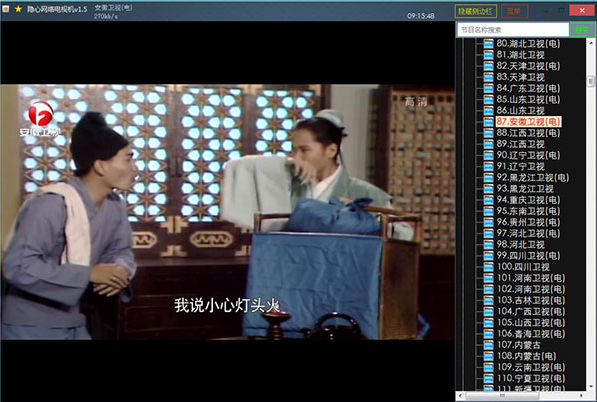
Task: Click the vertical scrollbar thumb of channel list
Action: click(x=591, y=81)
